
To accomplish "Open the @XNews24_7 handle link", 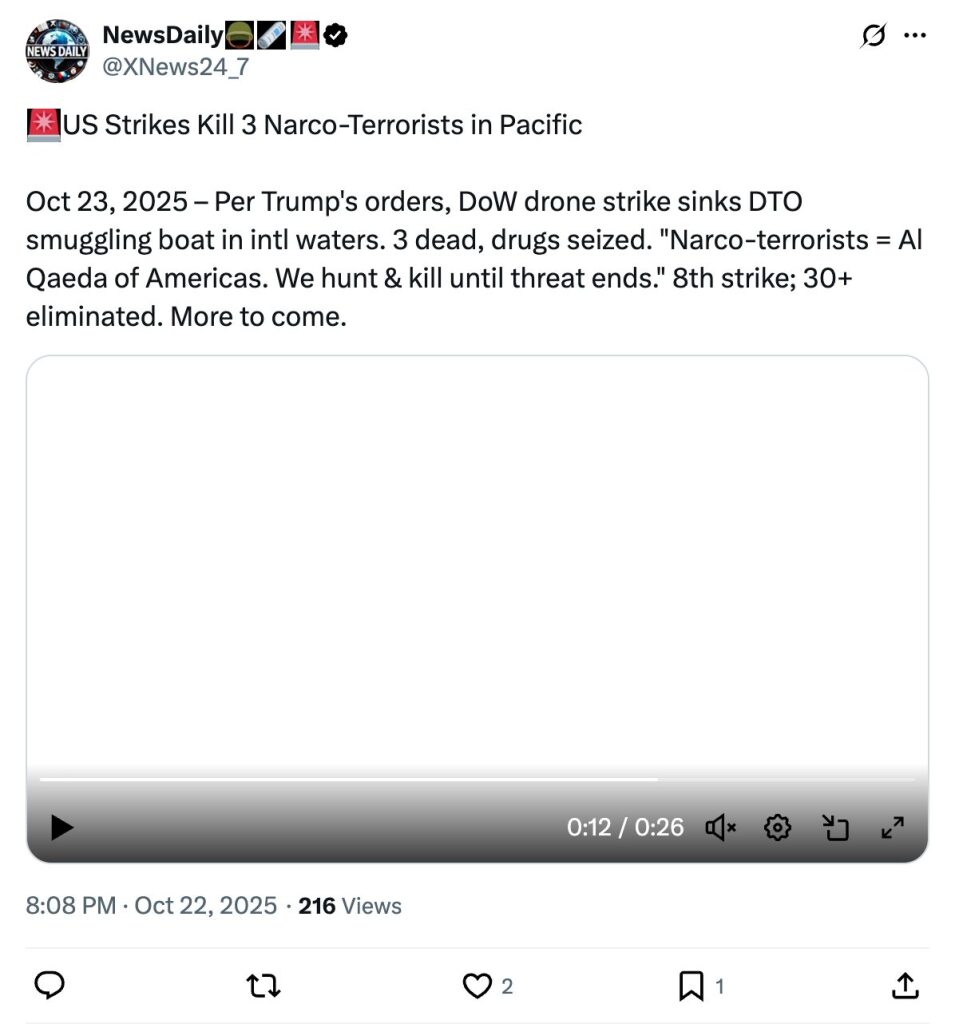I will point(176,68).
